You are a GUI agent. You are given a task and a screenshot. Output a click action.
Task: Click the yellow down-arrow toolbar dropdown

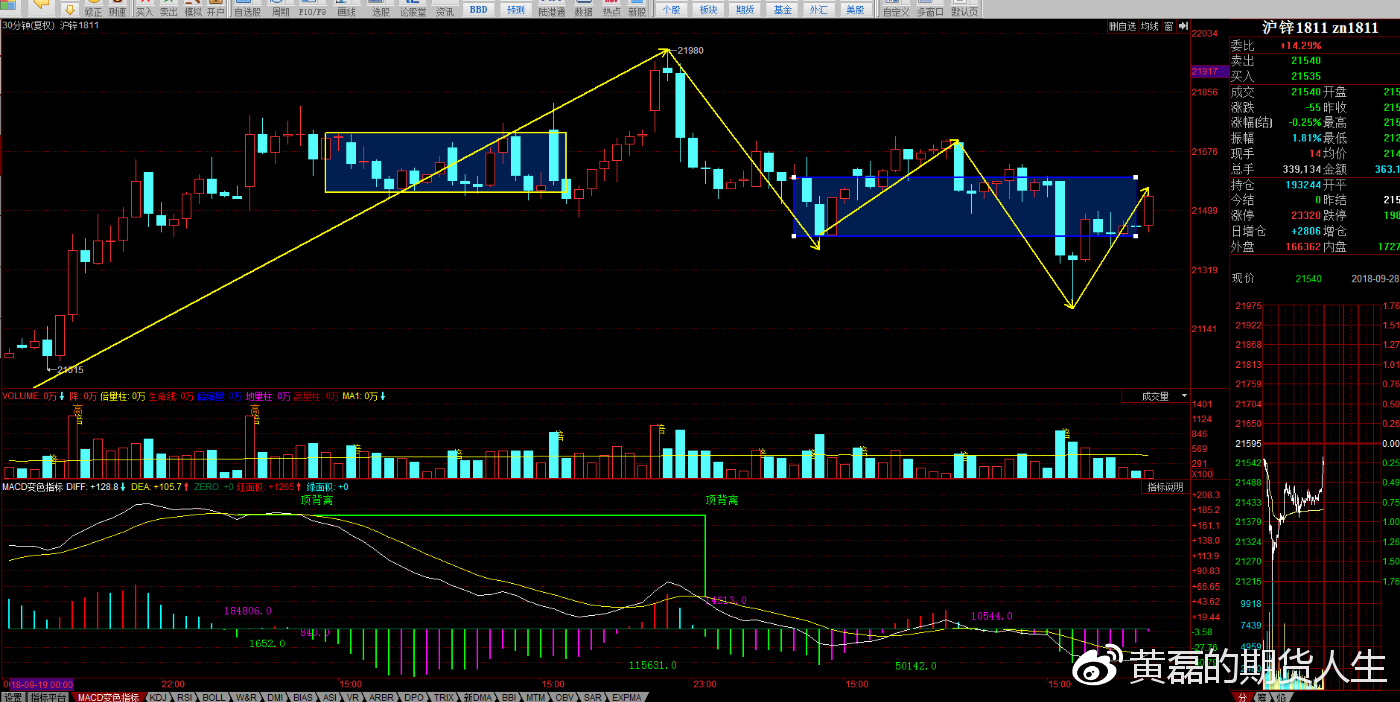pyautogui.click(x=70, y=9)
